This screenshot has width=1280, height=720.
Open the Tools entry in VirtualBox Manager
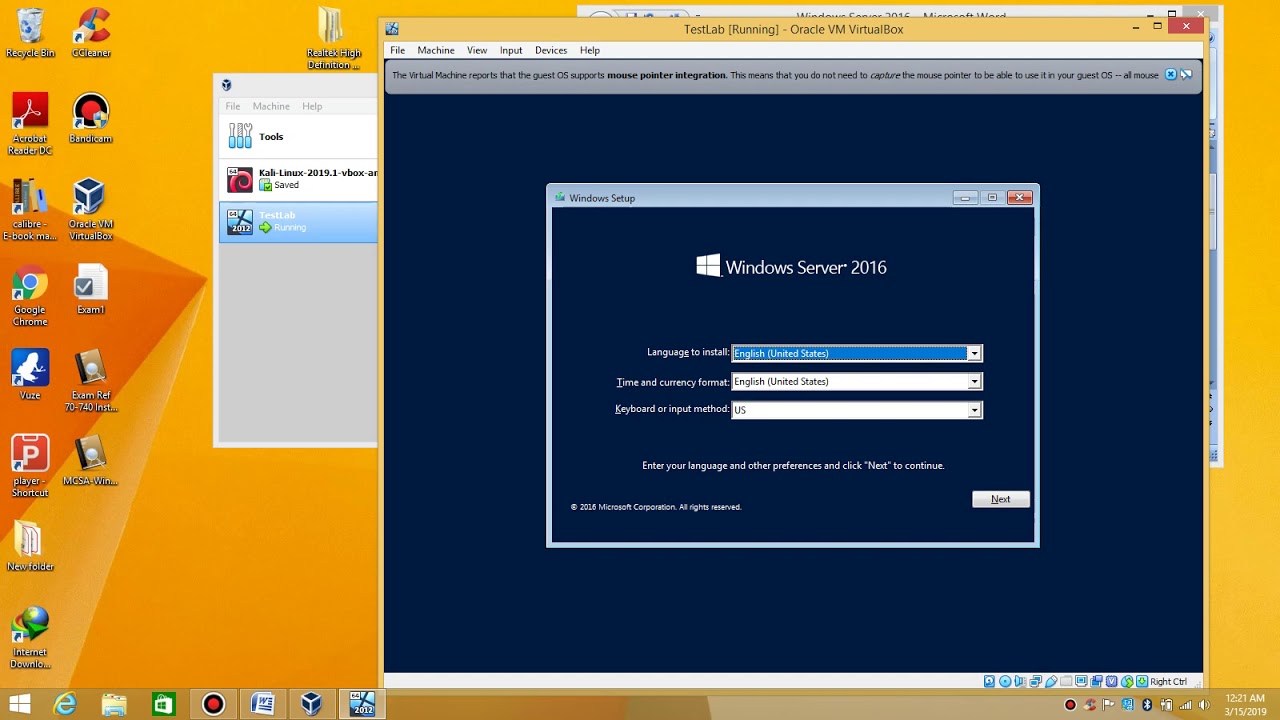click(298, 137)
